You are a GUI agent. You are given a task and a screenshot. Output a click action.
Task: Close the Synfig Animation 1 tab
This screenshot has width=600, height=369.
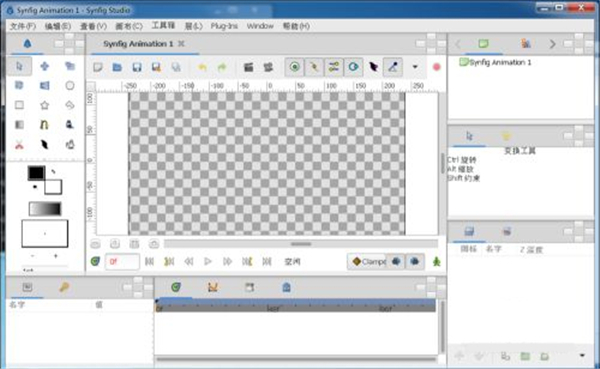click(181, 44)
